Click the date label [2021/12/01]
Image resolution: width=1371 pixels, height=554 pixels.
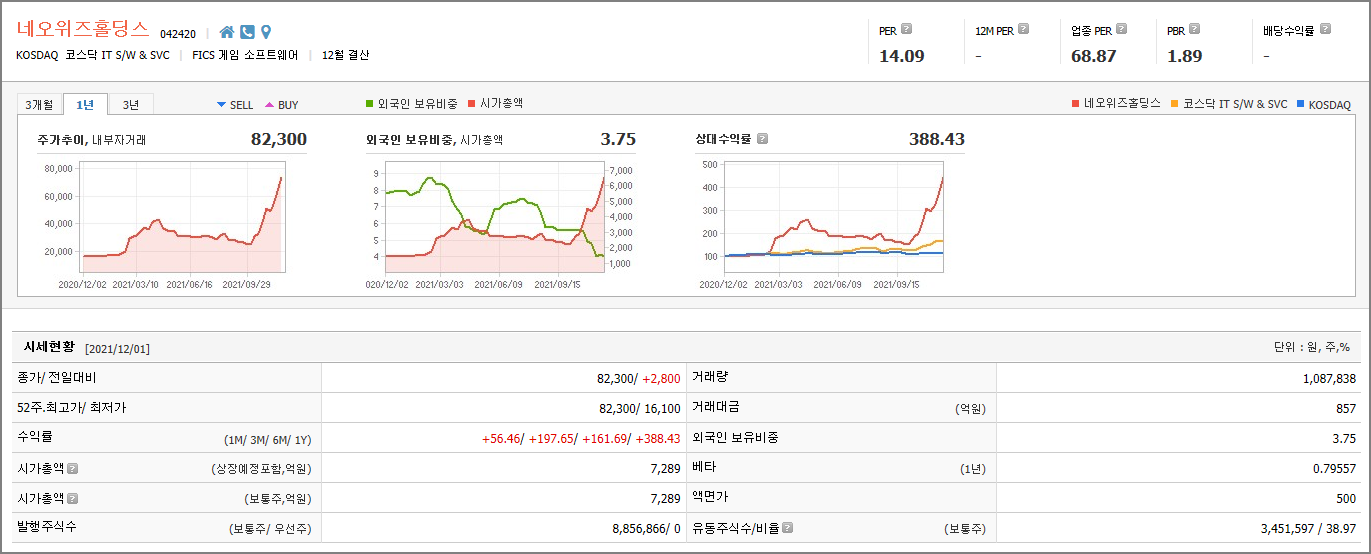click(x=118, y=349)
